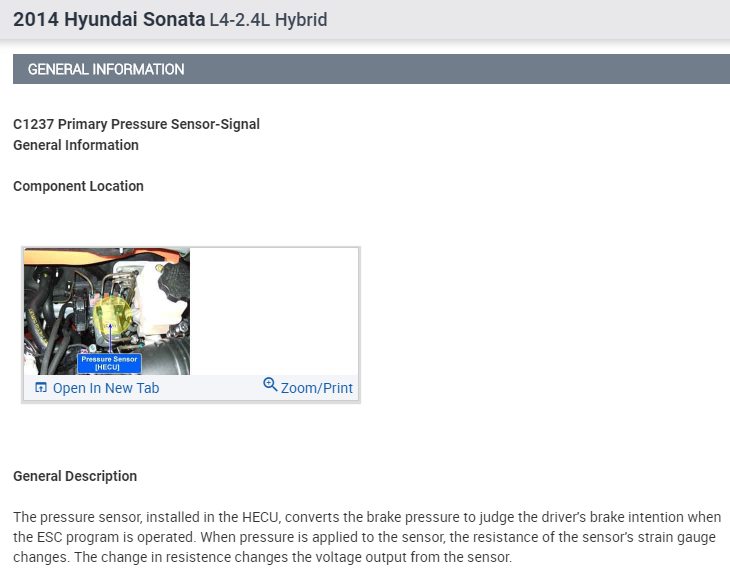Click the Open In New Tab icon
Viewport: 730px width, 582px height.
point(41,388)
